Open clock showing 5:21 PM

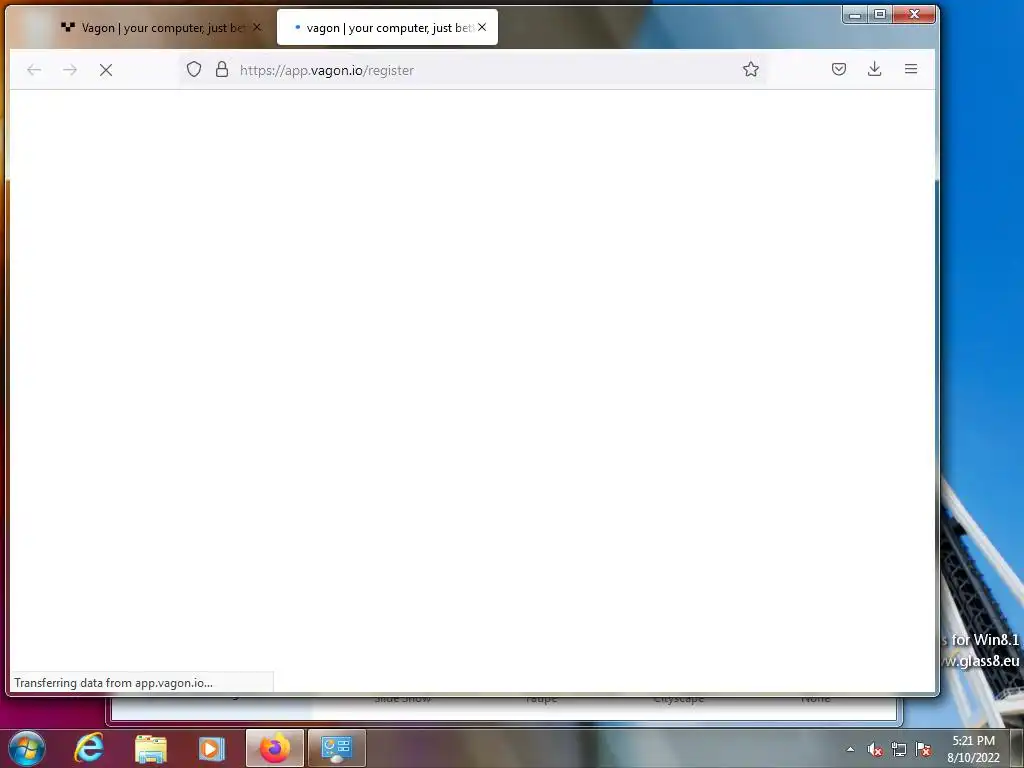pos(973,749)
